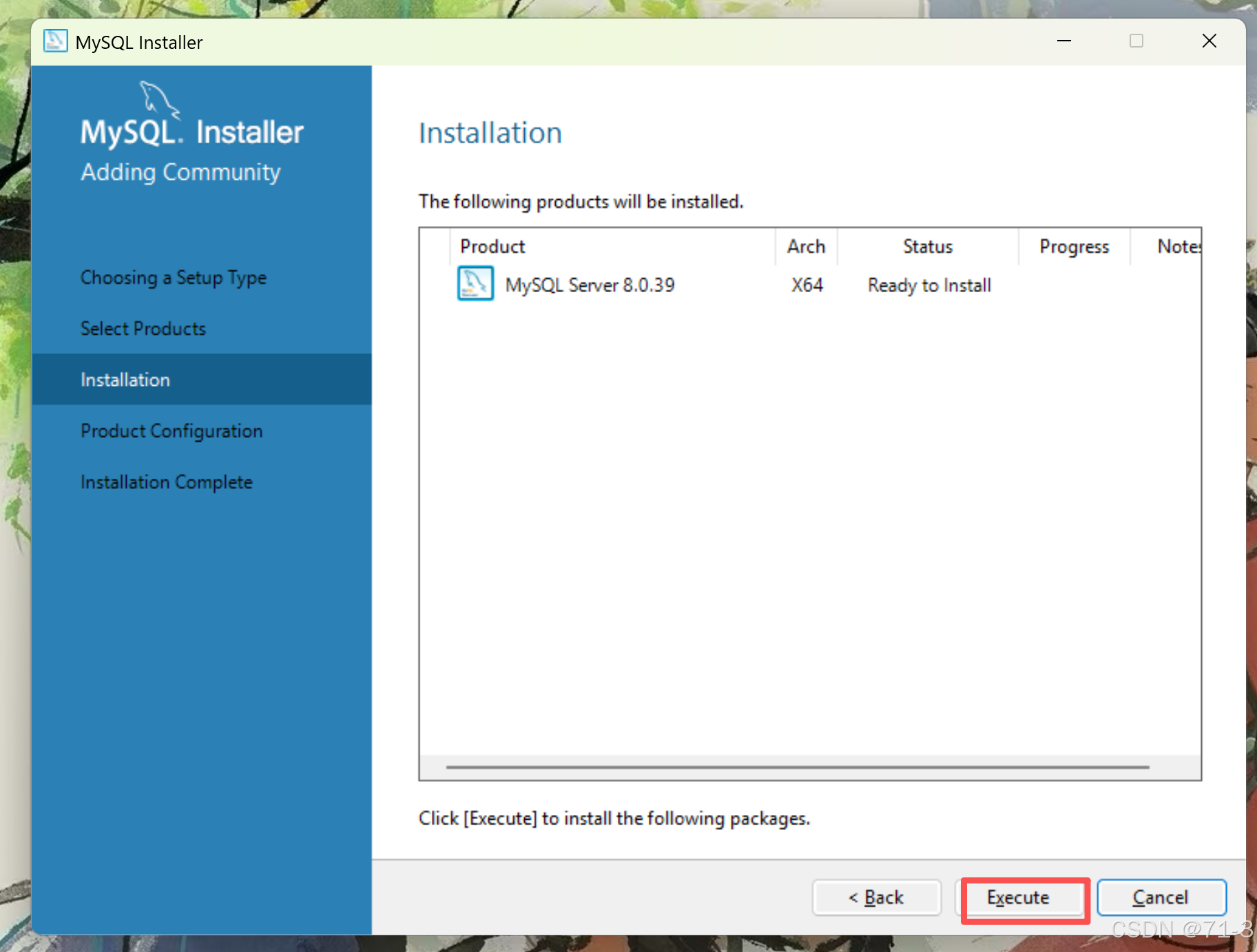Go back with the Back button
Screen dimensions: 1257x952
click(876, 898)
